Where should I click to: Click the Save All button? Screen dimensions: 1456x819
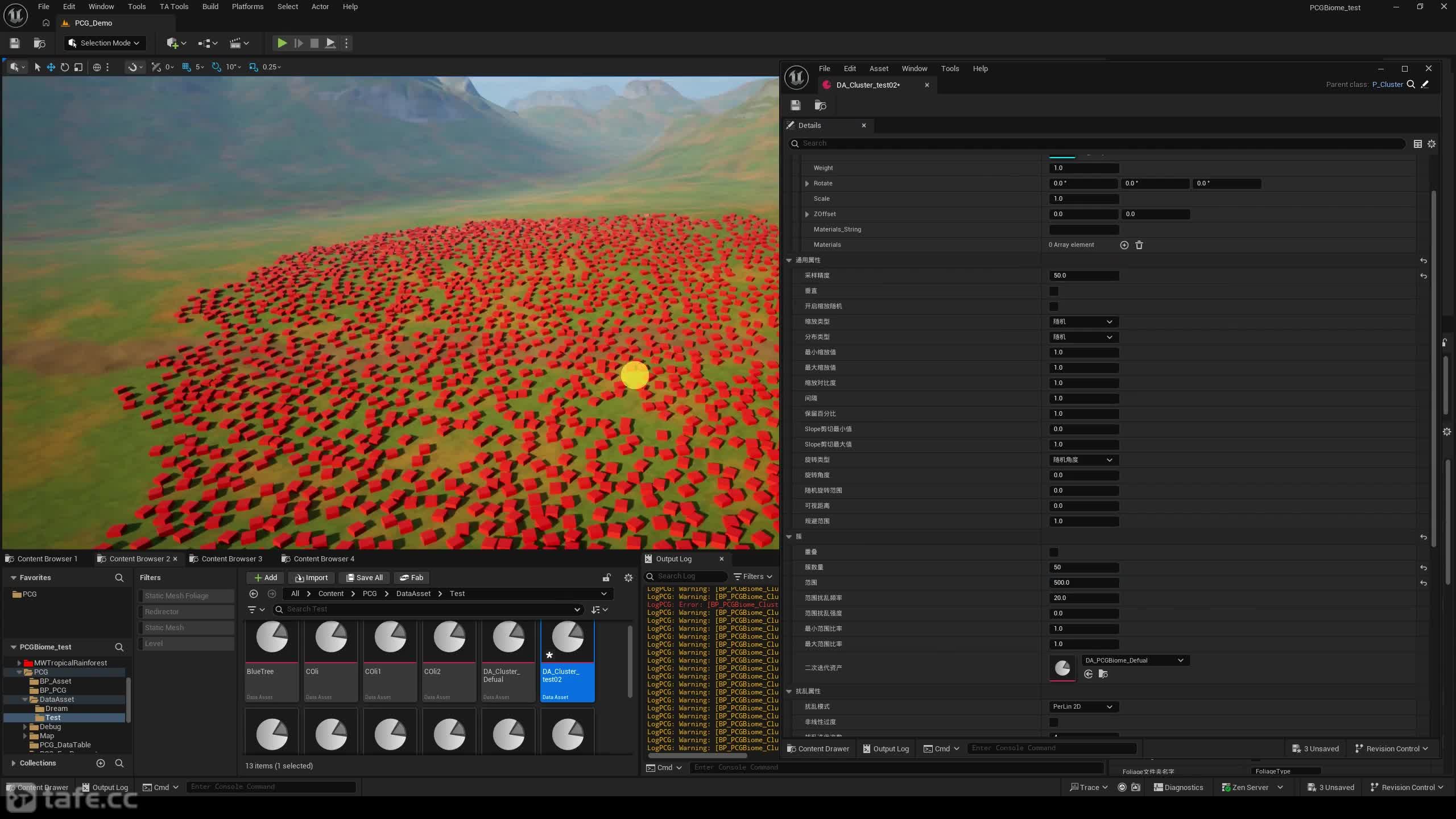(x=365, y=578)
